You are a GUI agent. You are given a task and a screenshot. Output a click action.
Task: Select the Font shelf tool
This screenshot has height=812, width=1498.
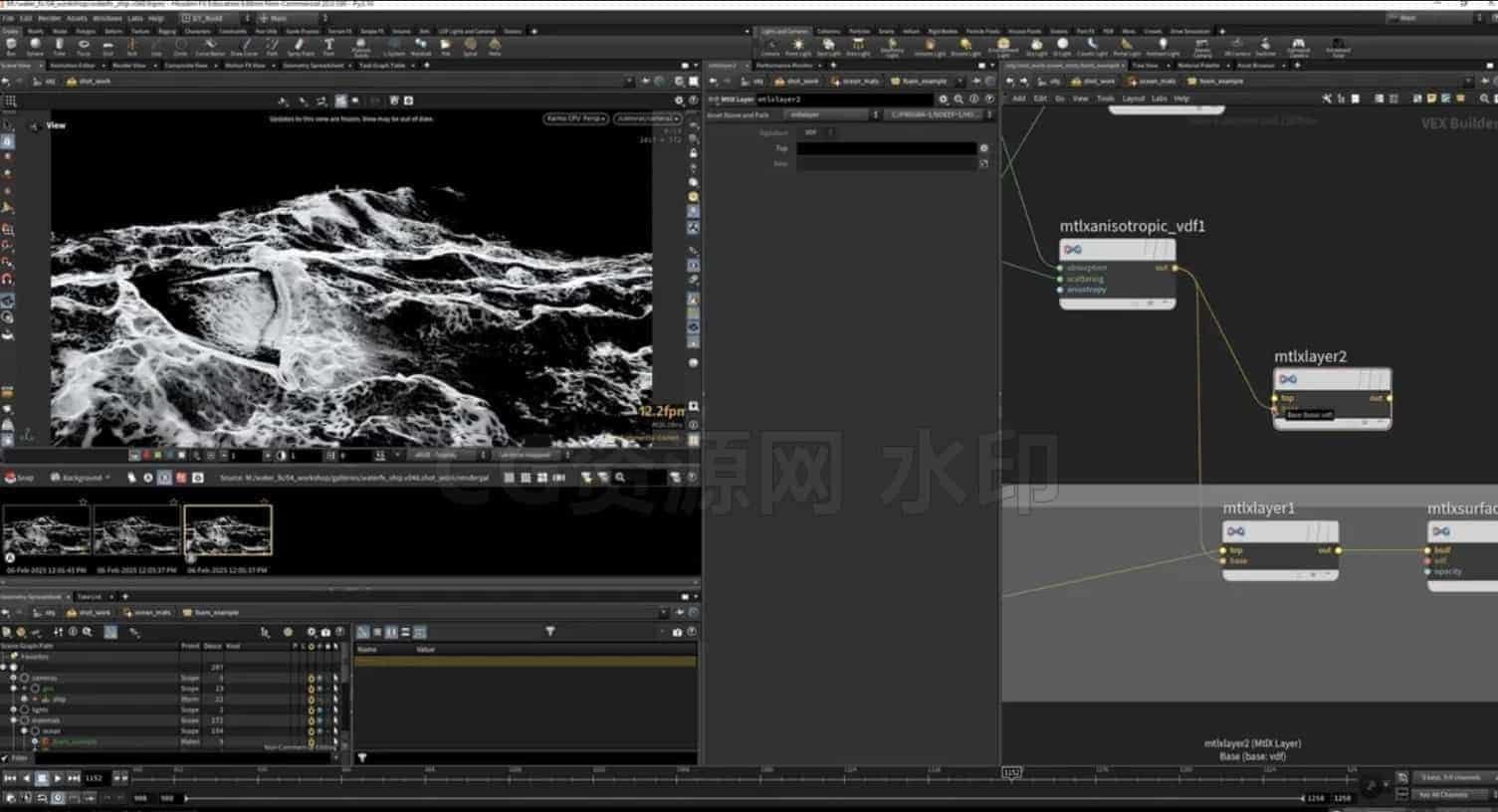coord(328,46)
